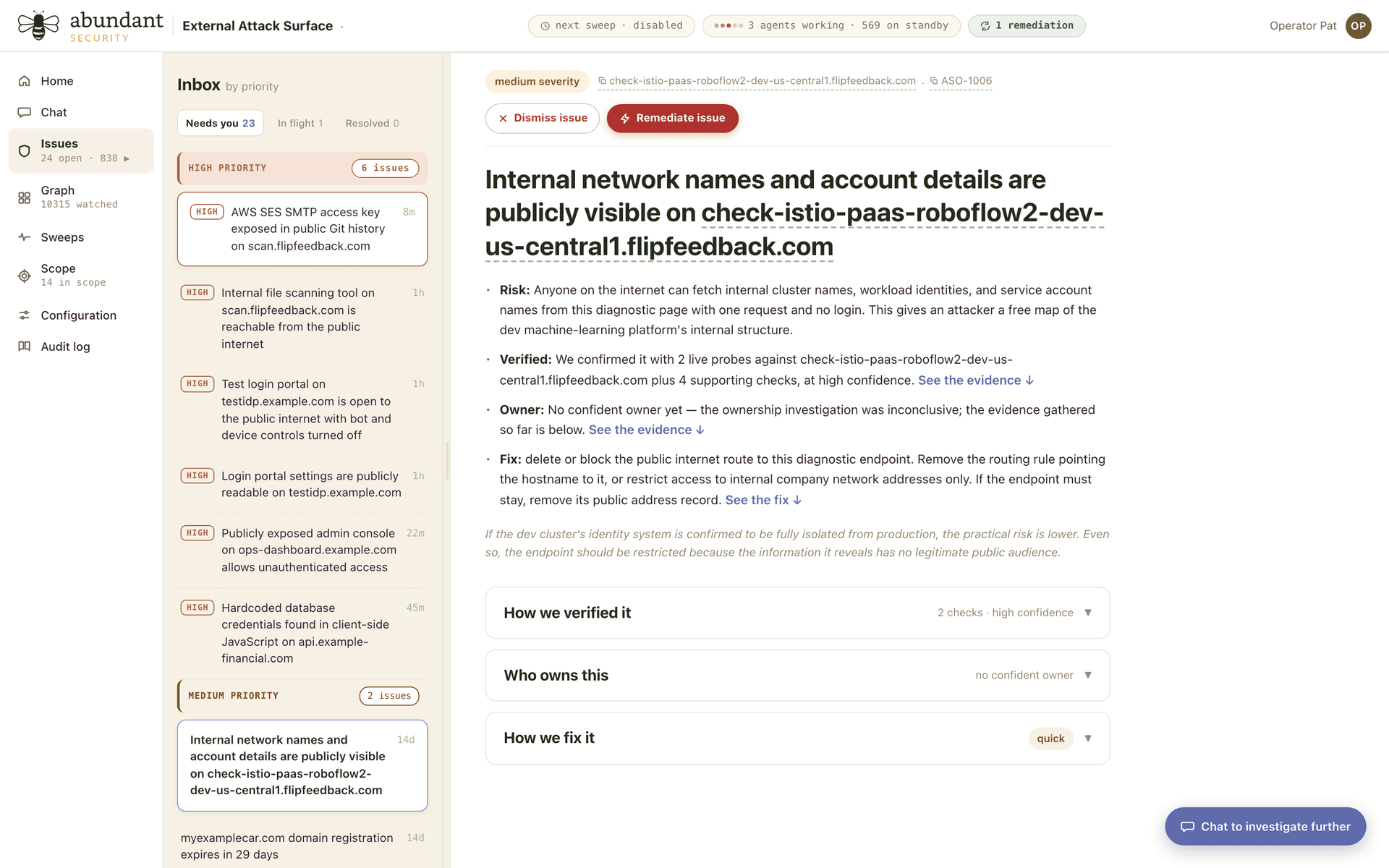Switch to the In flight tab

point(300,123)
